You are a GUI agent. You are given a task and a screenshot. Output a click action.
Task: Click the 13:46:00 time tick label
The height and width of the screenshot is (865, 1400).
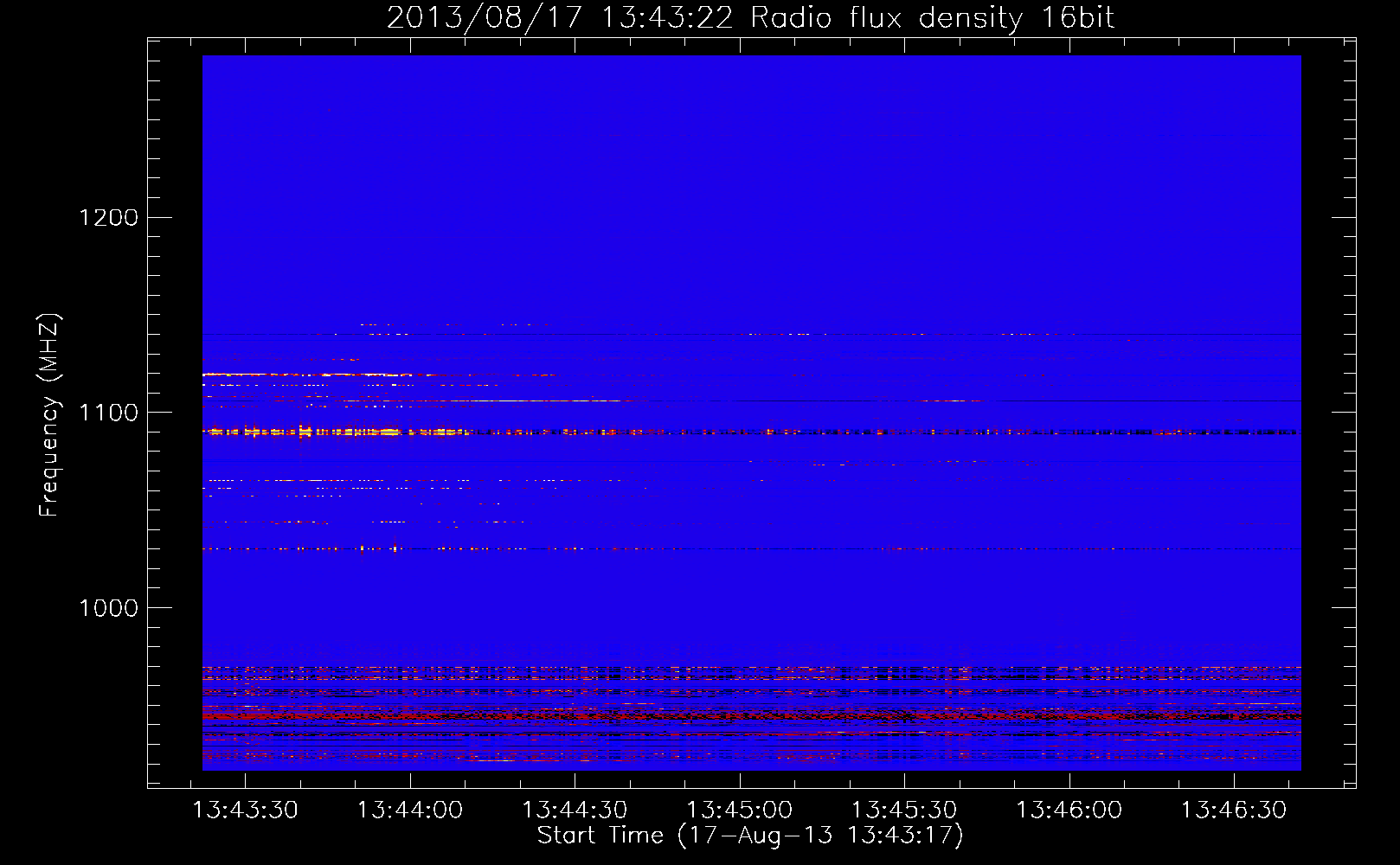coord(1069,811)
